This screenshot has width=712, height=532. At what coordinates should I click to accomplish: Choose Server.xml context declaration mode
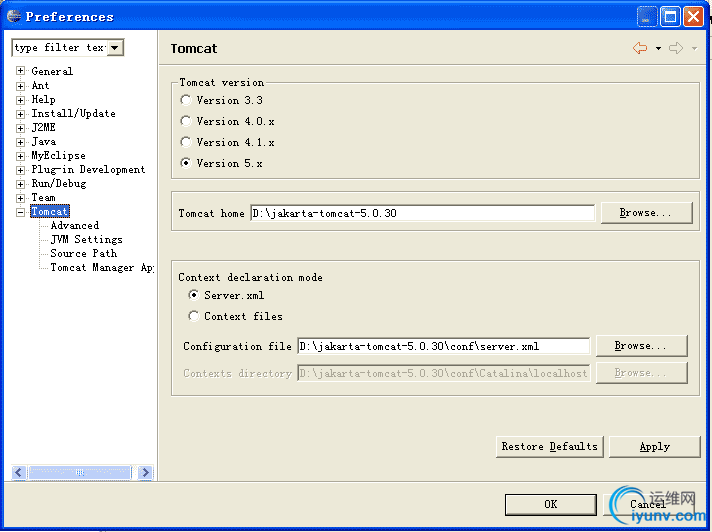(x=193, y=295)
